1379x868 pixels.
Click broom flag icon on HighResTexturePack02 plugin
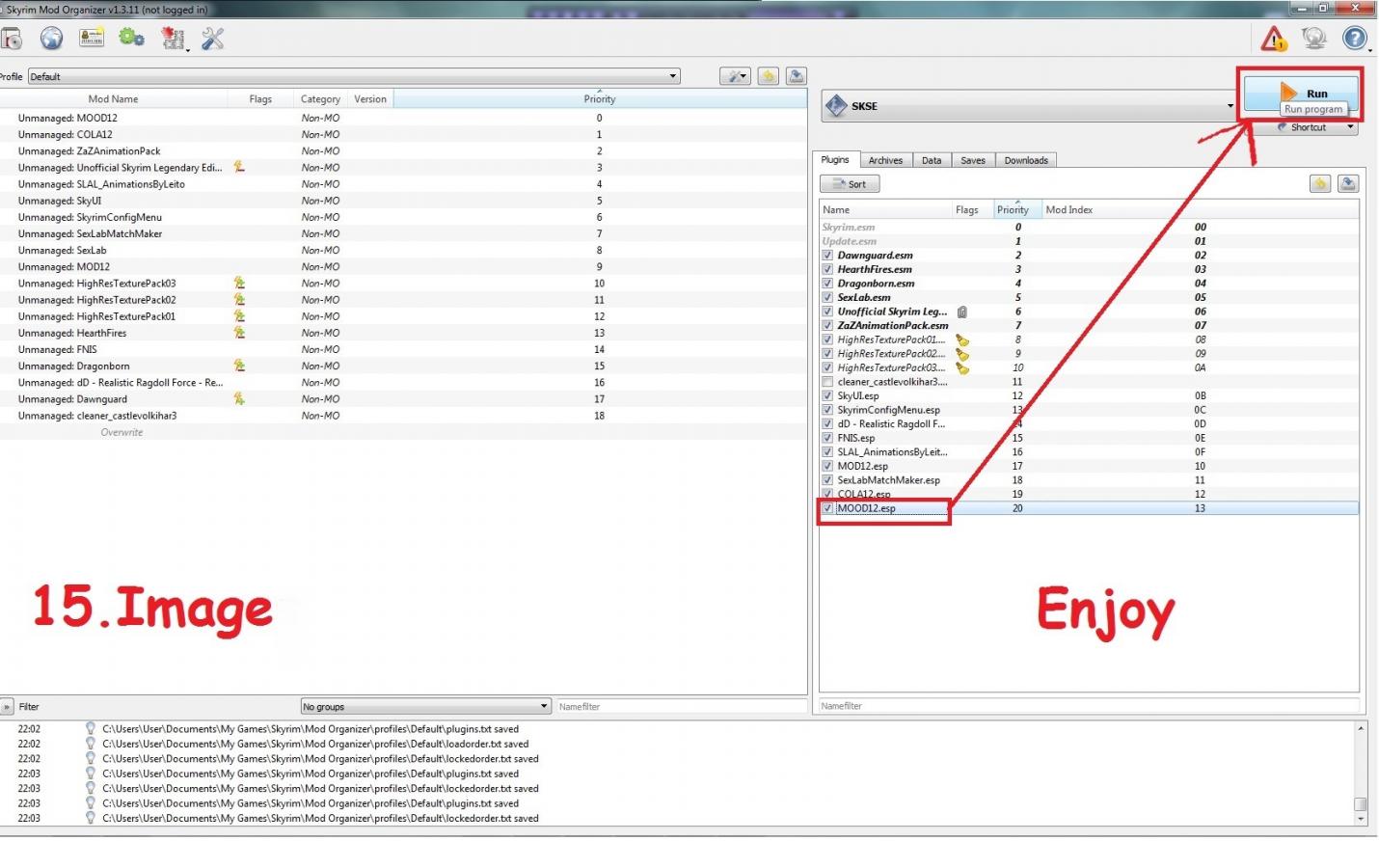click(962, 354)
